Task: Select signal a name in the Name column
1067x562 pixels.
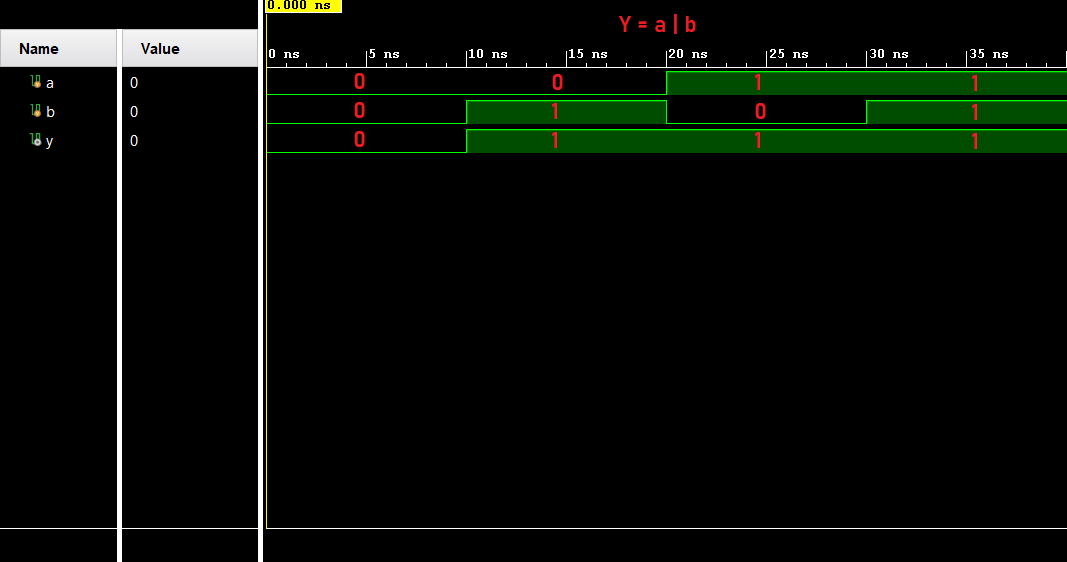Action: tap(50, 83)
